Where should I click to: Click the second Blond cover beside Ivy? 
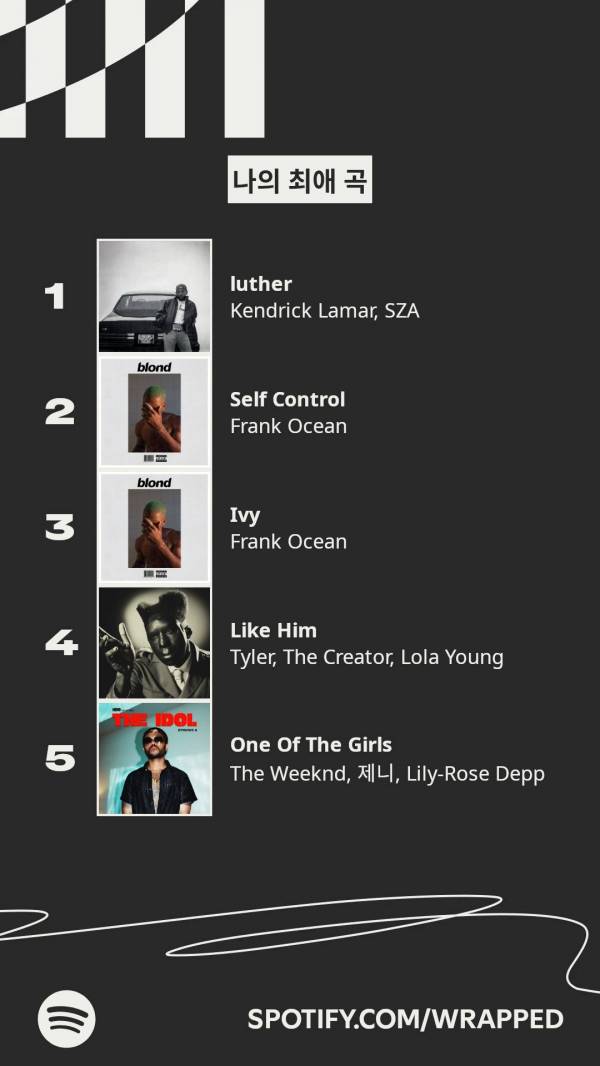point(154,527)
